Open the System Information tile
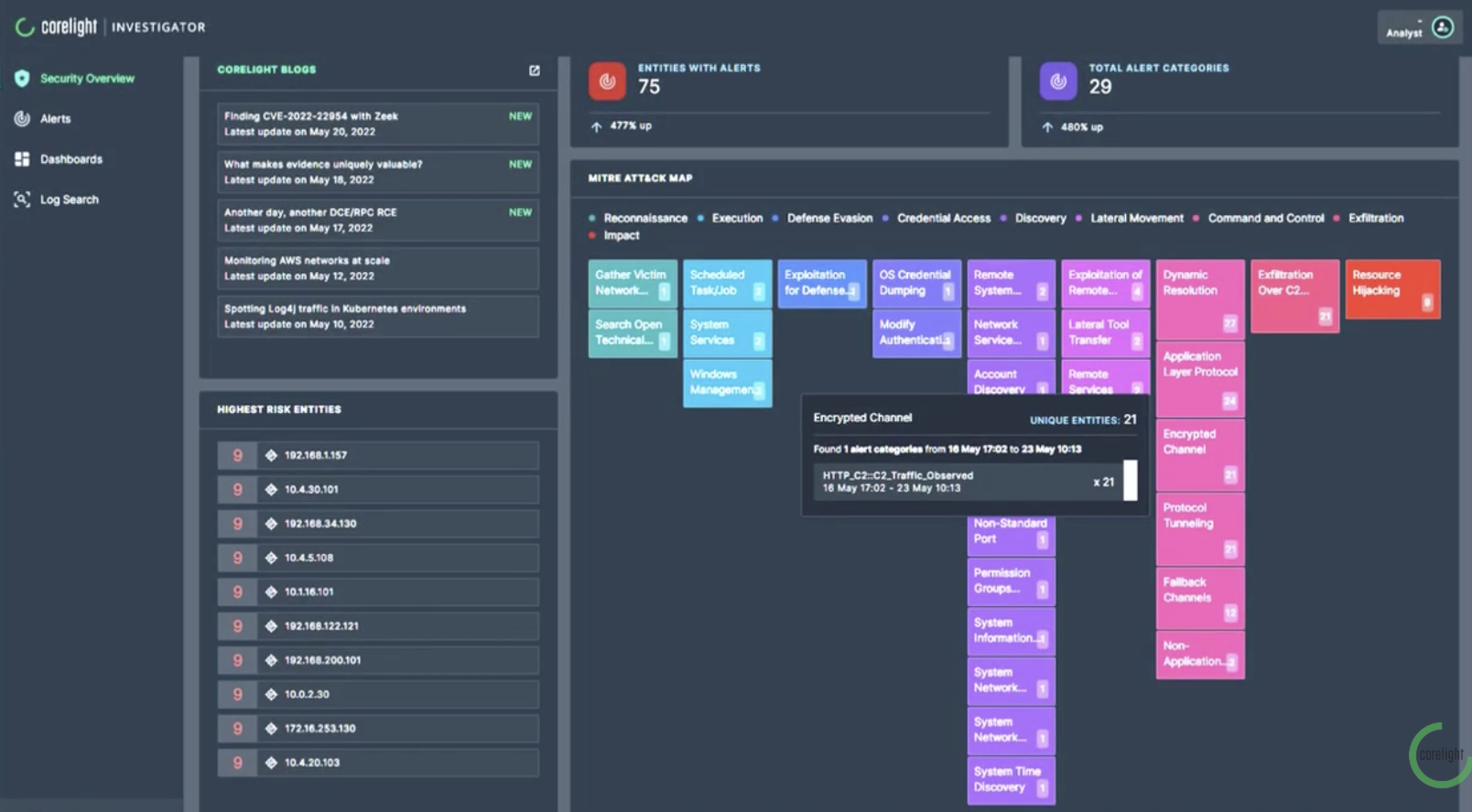Viewport: 1472px width, 812px height. 1012,631
